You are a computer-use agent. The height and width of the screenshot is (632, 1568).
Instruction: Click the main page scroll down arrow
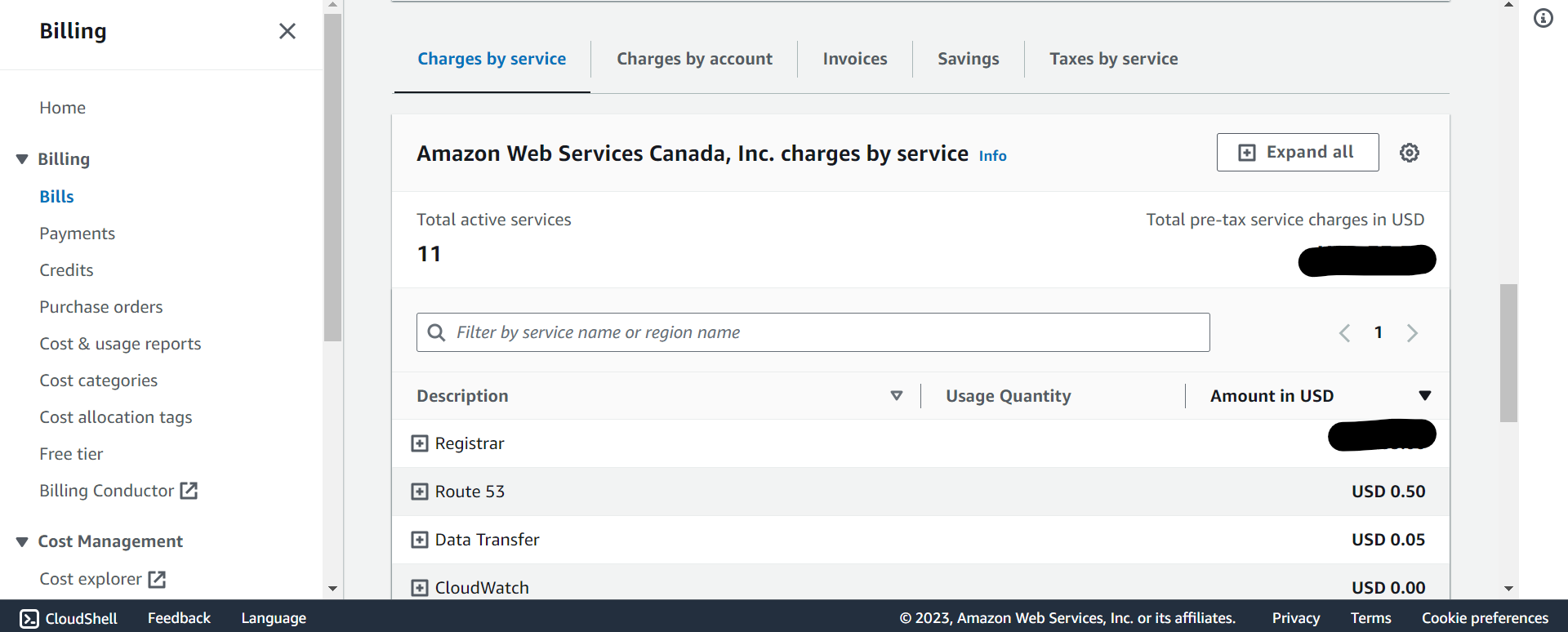coord(1508,588)
